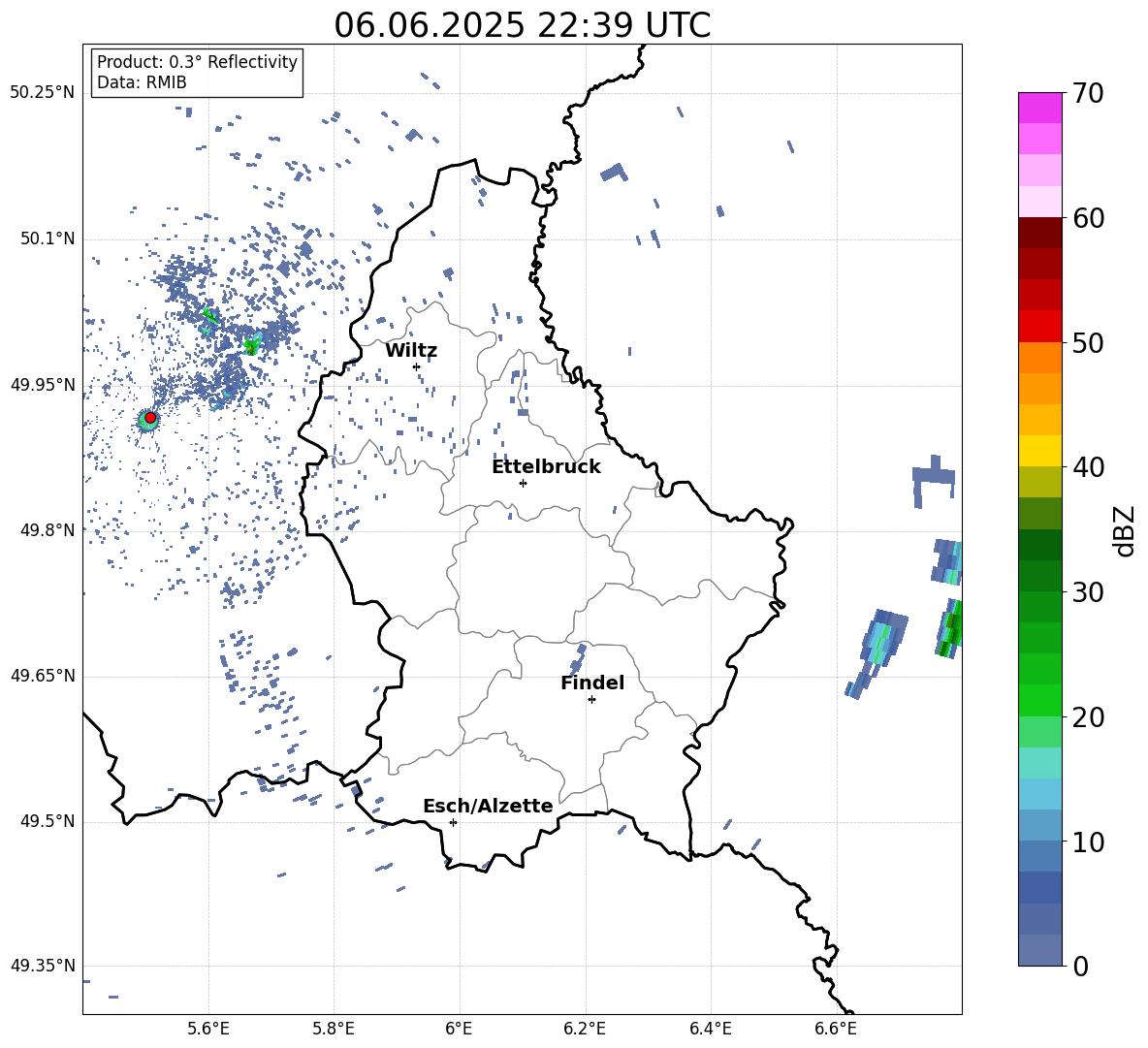Click the 50.1°N latitude label
This screenshot has height=1048, width=1148.
(x=48, y=238)
